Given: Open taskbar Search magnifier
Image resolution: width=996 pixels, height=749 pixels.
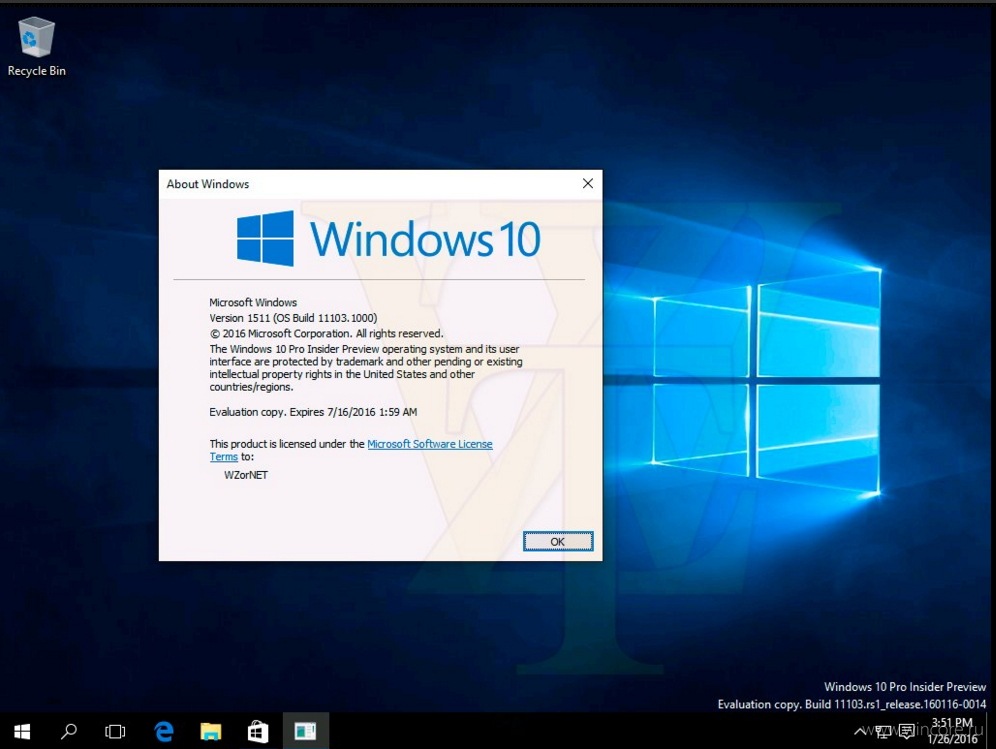Looking at the screenshot, I should click(69, 731).
